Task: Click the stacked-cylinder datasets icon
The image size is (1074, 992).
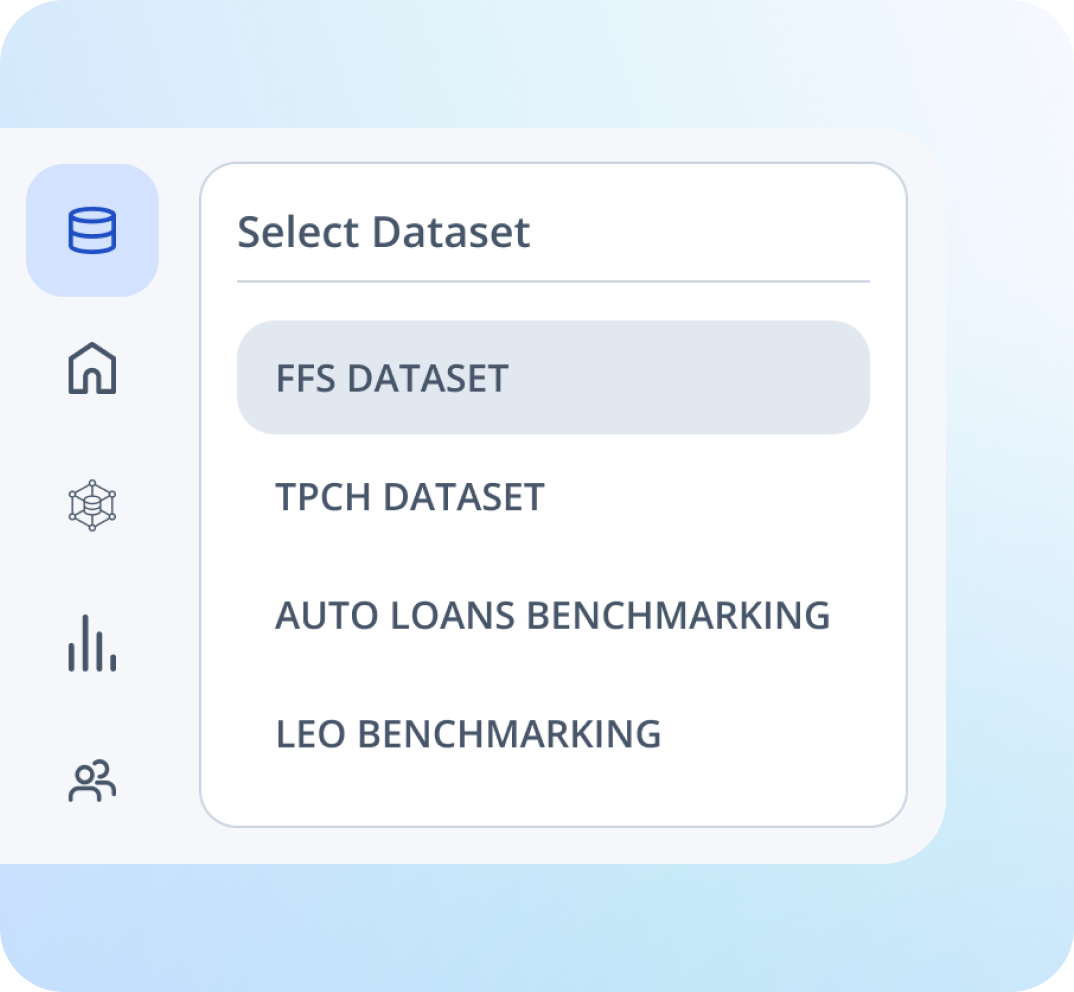Action: click(x=92, y=230)
